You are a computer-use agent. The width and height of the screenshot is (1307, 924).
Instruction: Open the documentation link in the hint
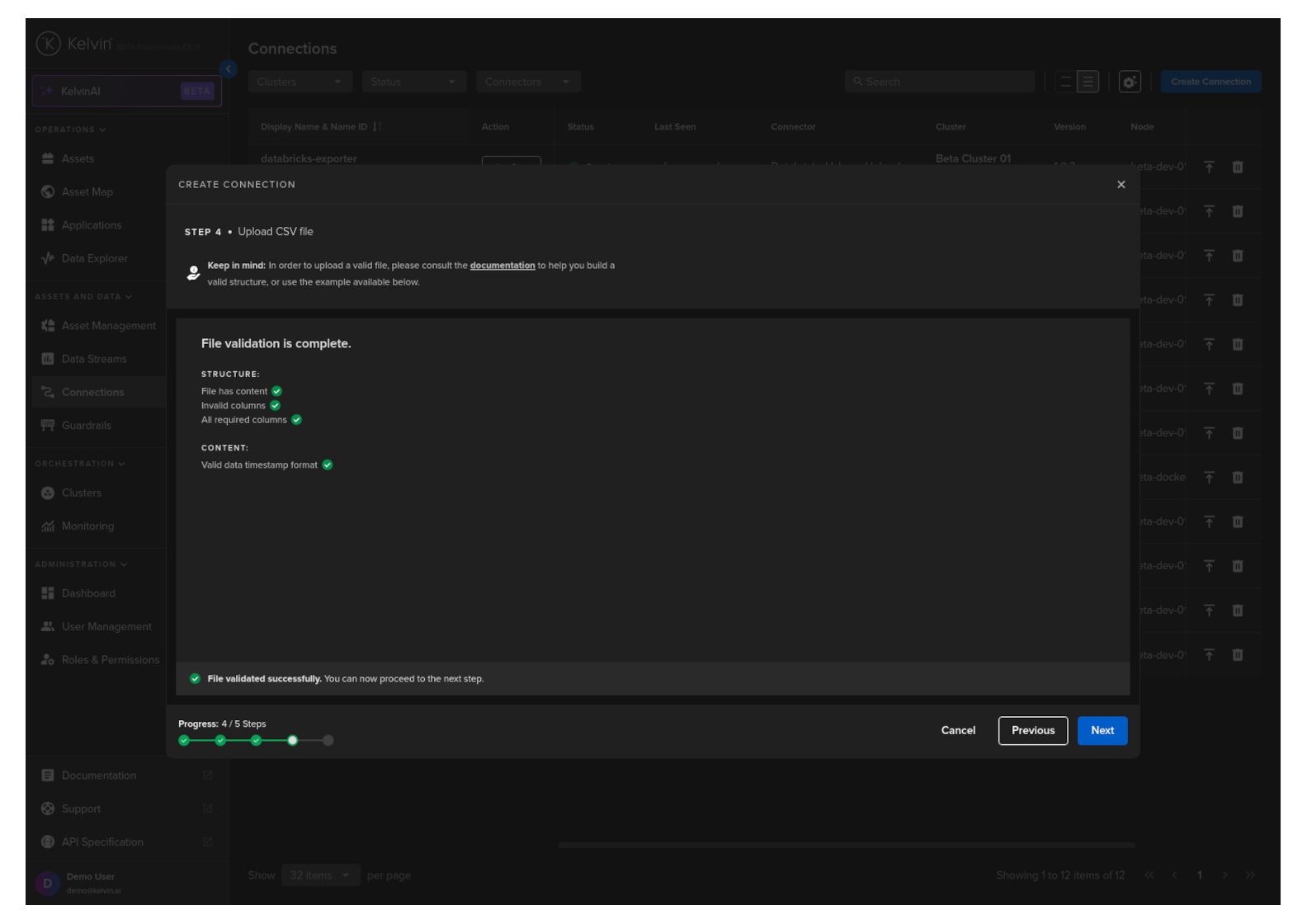tap(502, 266)
